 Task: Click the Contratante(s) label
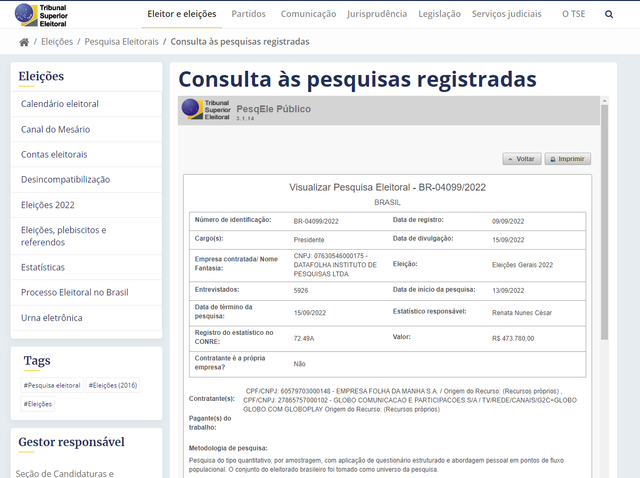(x=212, y=398)
